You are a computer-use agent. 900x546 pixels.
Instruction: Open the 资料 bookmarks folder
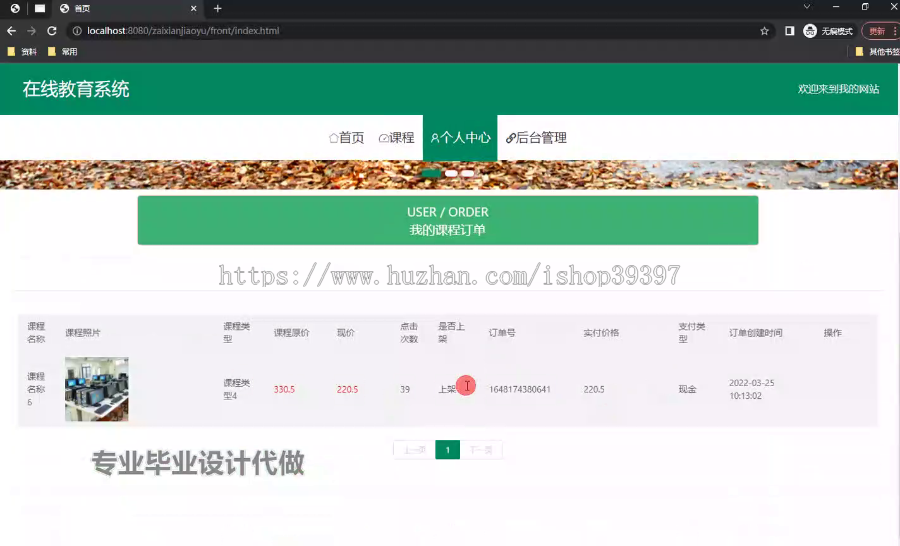22,52
